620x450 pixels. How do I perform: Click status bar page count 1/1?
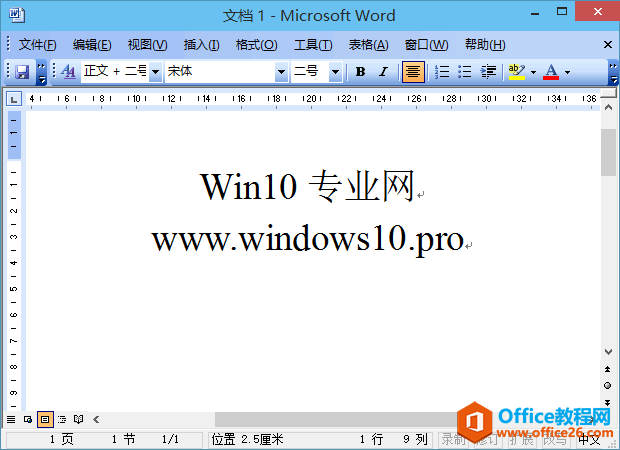tap(170, 439)
